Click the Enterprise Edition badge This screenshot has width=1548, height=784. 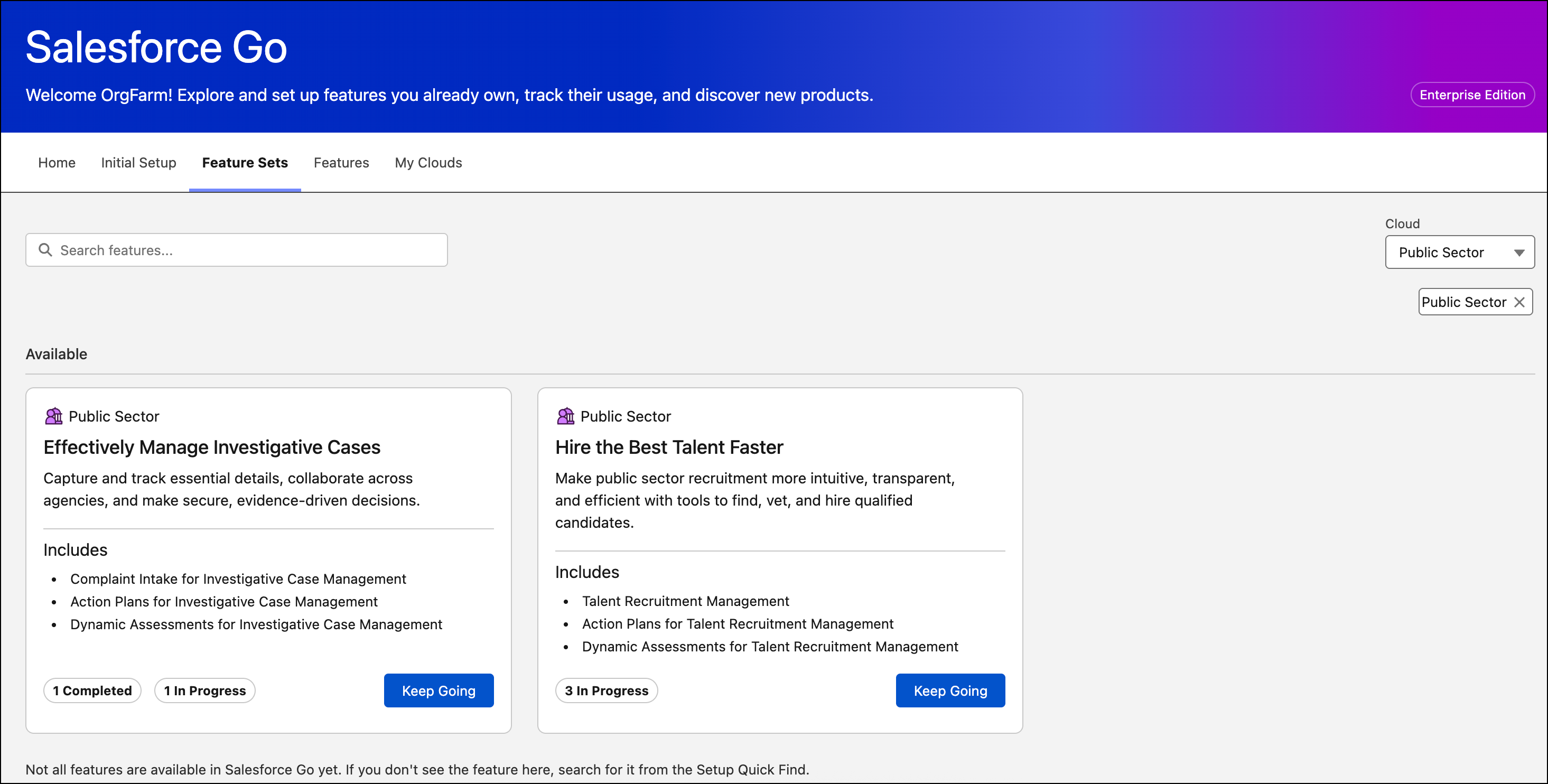(x=1472, y=95)
